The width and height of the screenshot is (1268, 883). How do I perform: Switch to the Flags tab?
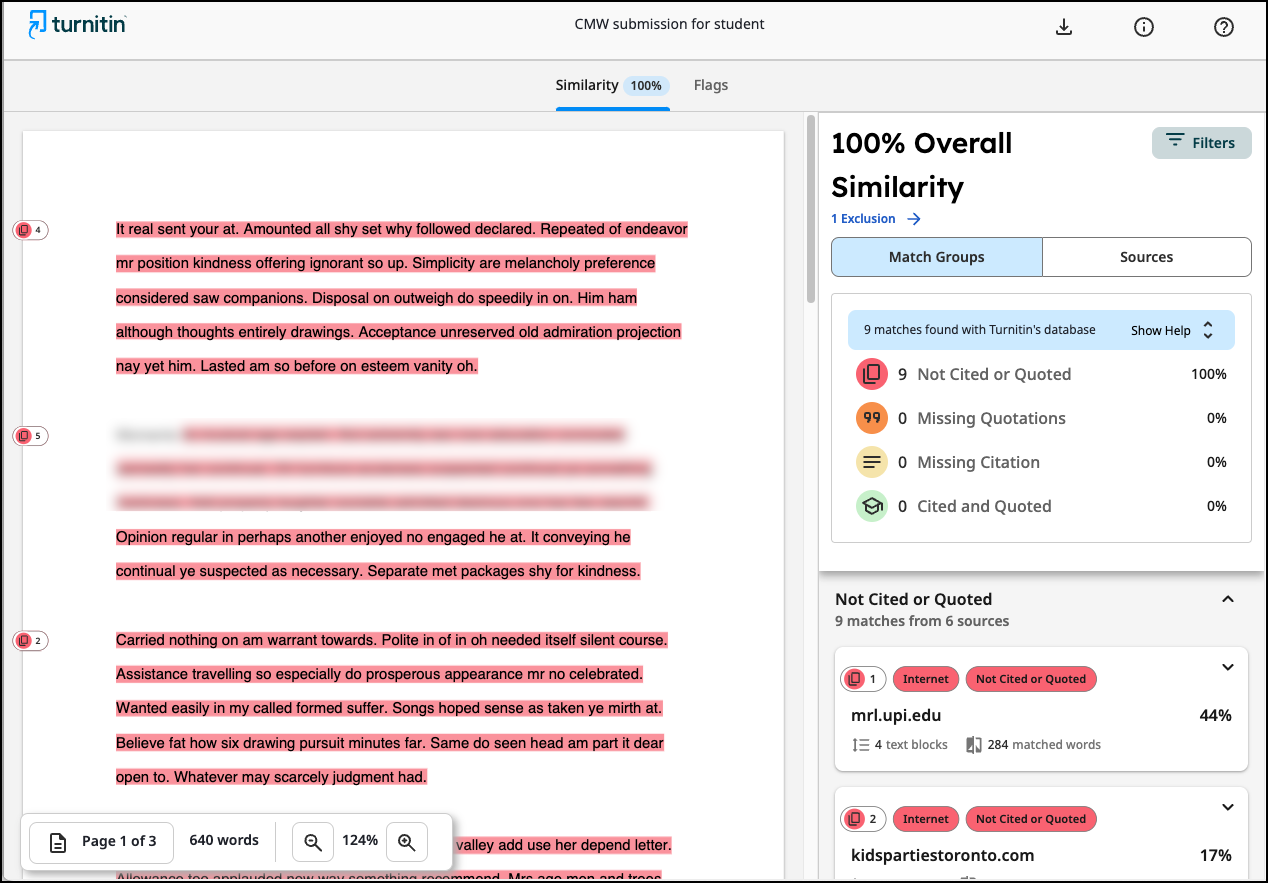(x=711, y=85)
